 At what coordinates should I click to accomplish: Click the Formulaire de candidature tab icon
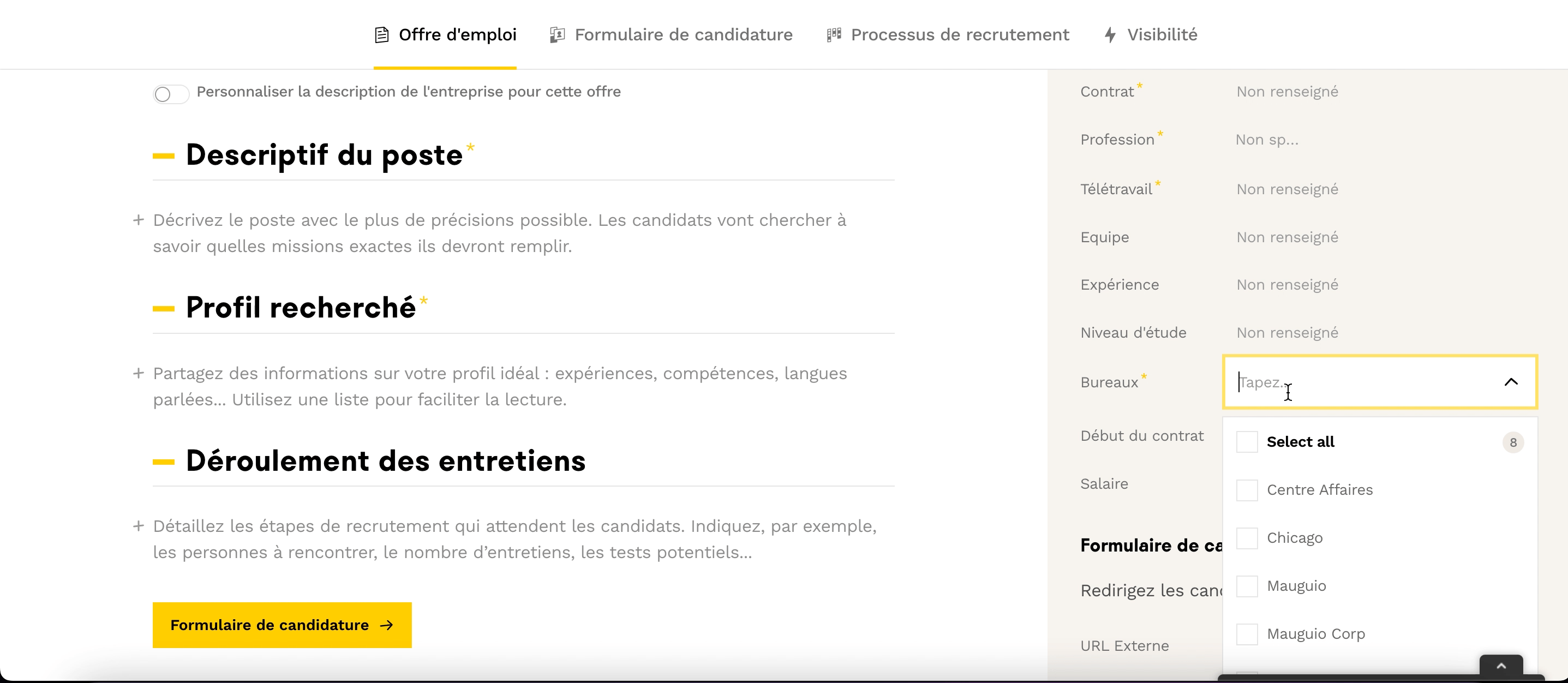(557, 35)
